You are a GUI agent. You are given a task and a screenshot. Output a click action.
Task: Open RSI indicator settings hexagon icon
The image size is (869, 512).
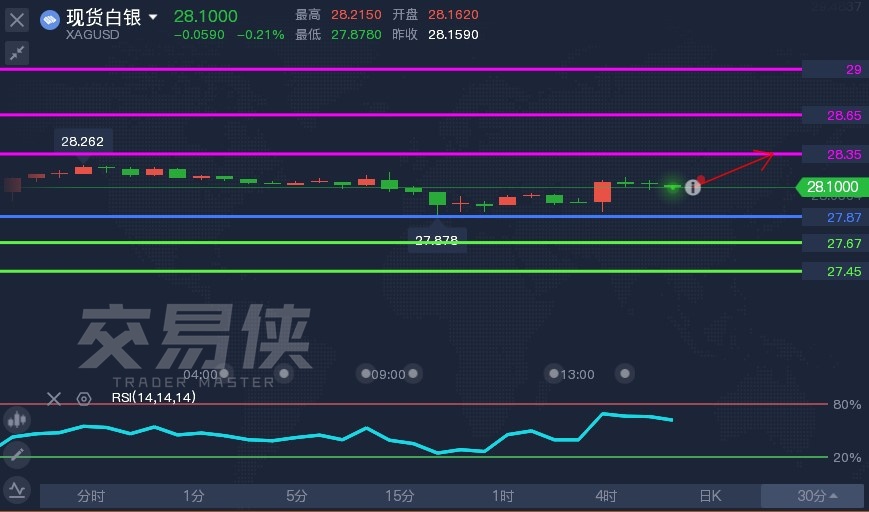point(84,398)
